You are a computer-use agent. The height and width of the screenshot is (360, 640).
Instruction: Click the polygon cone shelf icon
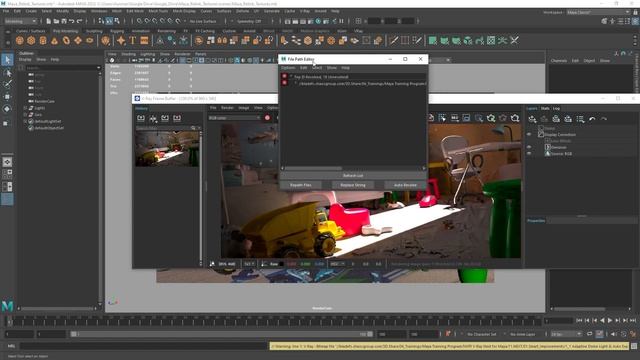tap(54, 40)
